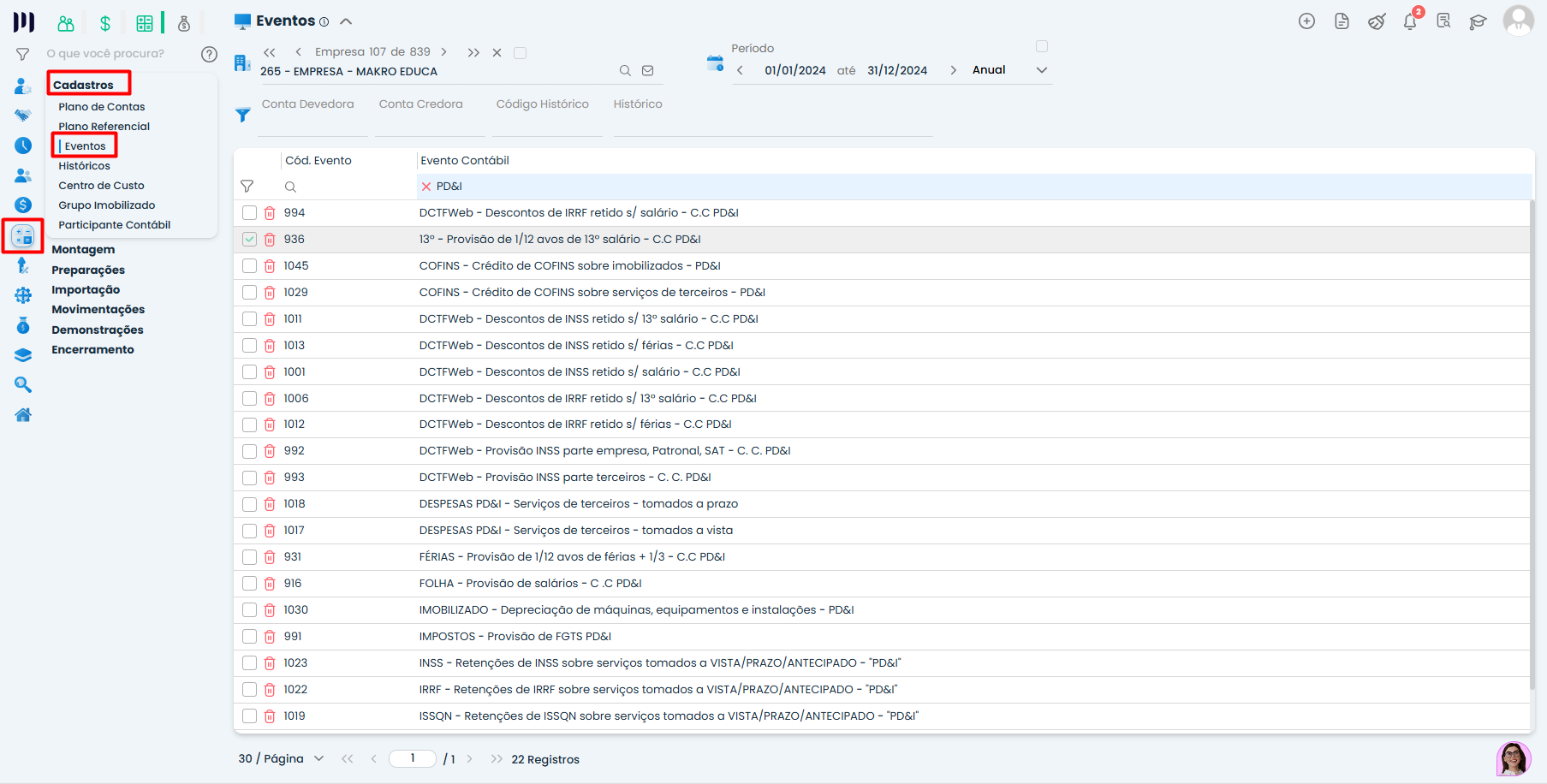Click the home icon in sidebar
The image size is (1547, 784).
click(23, 415)
